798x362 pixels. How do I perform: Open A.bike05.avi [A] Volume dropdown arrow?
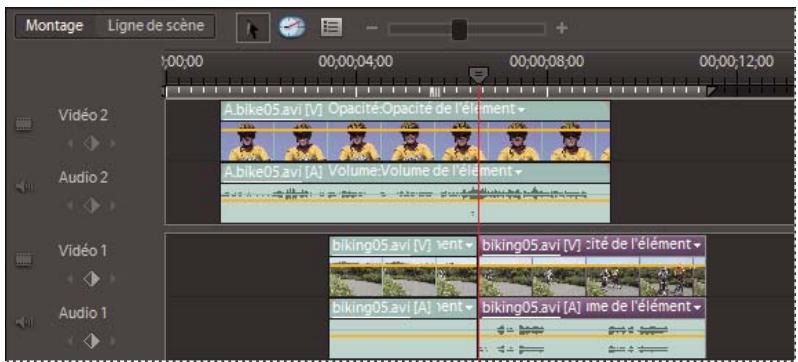coord(518,173)
